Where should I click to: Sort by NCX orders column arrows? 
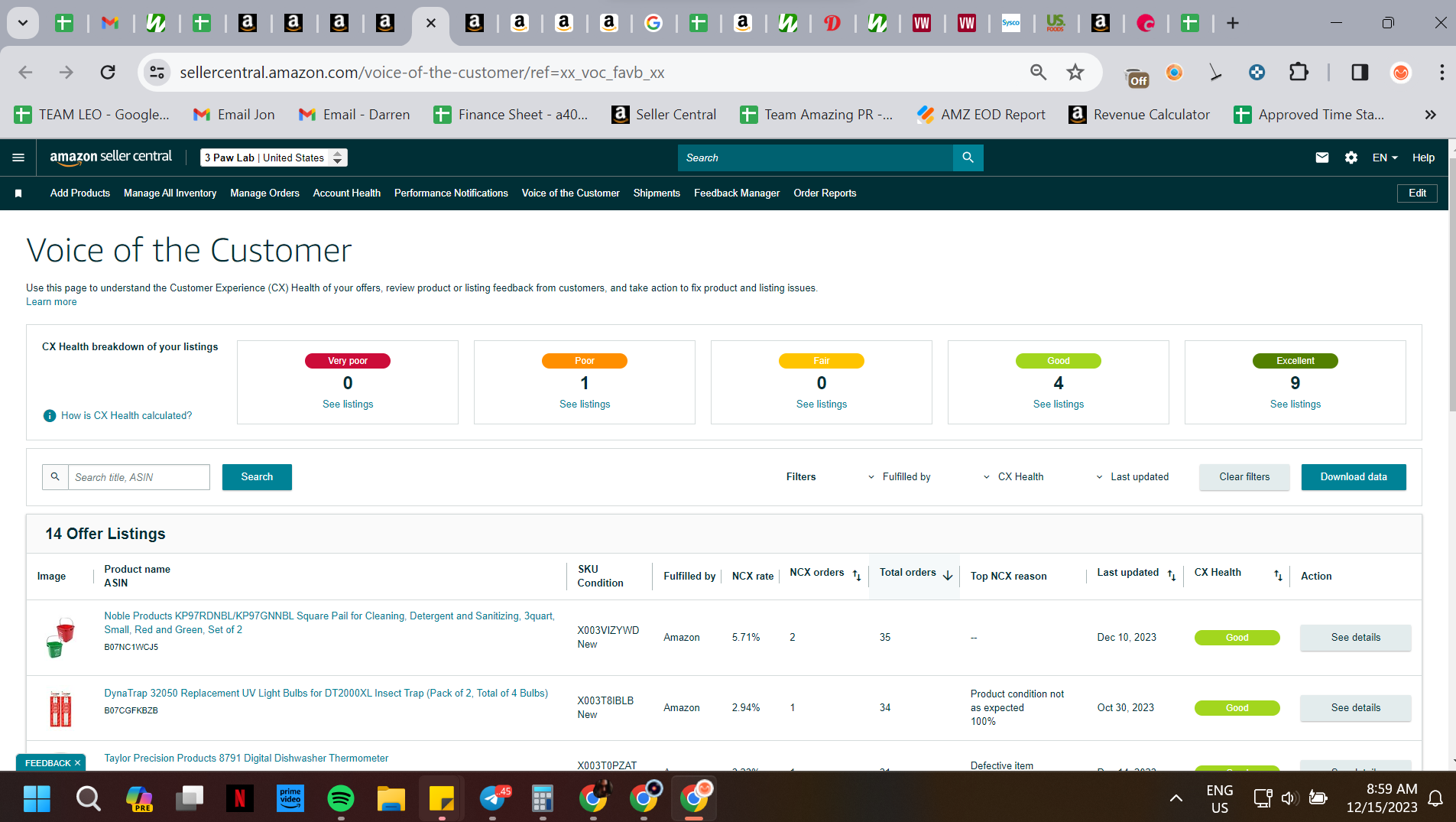pos(857,576)
